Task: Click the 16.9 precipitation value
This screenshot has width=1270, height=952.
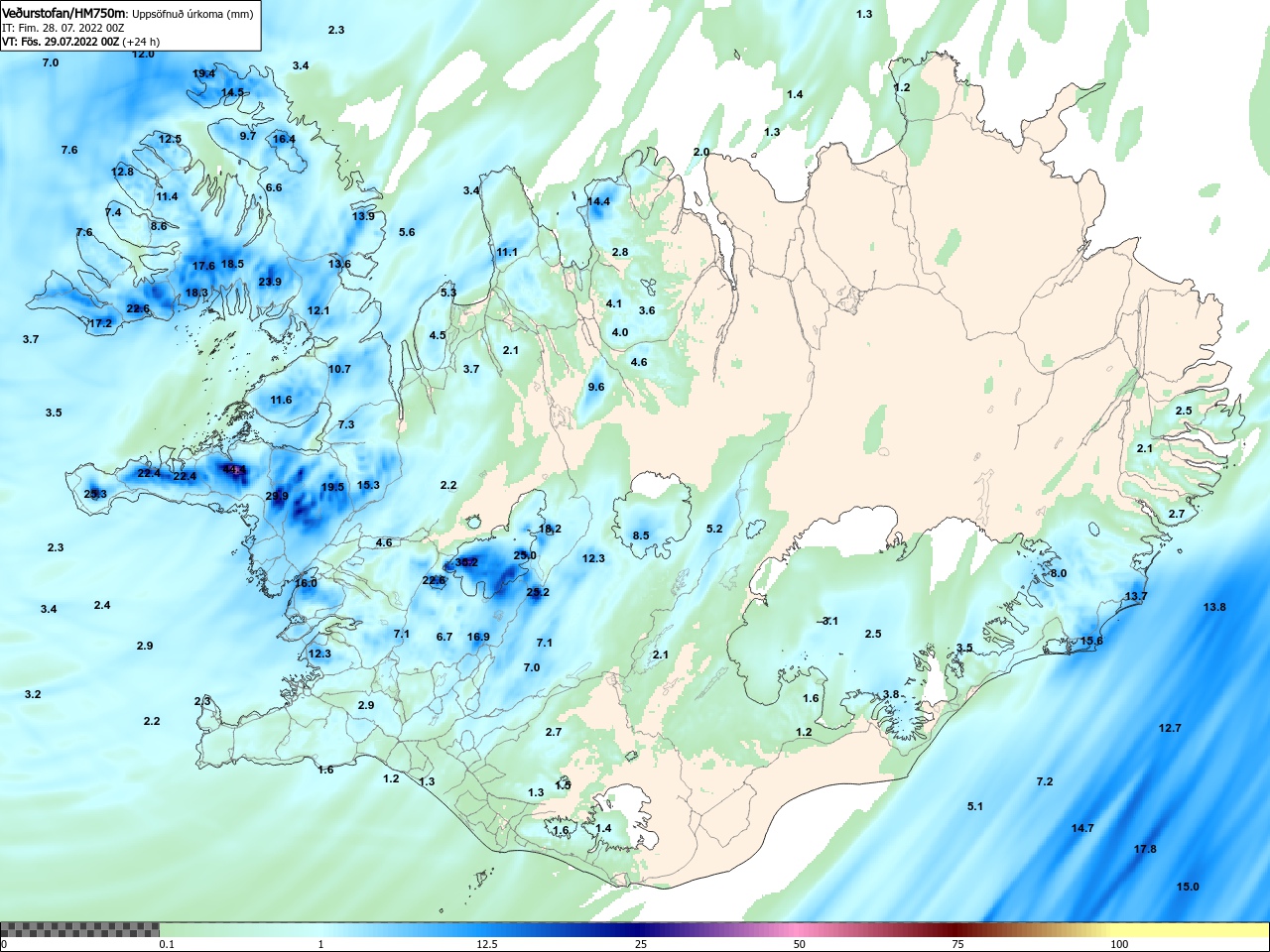Action: click(x=478, y=637)
